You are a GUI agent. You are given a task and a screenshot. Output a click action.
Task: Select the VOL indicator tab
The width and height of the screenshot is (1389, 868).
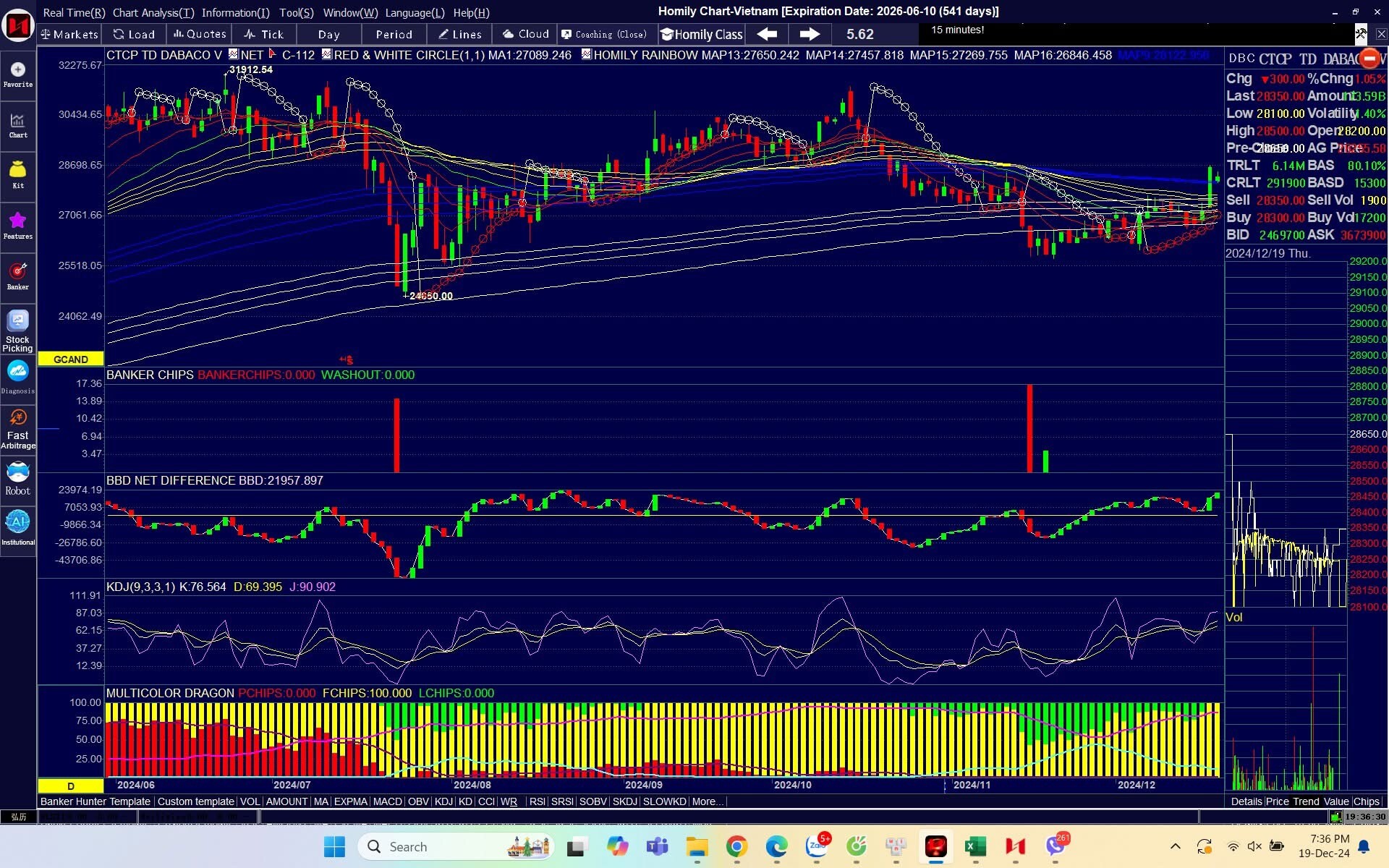click(250, 801)
